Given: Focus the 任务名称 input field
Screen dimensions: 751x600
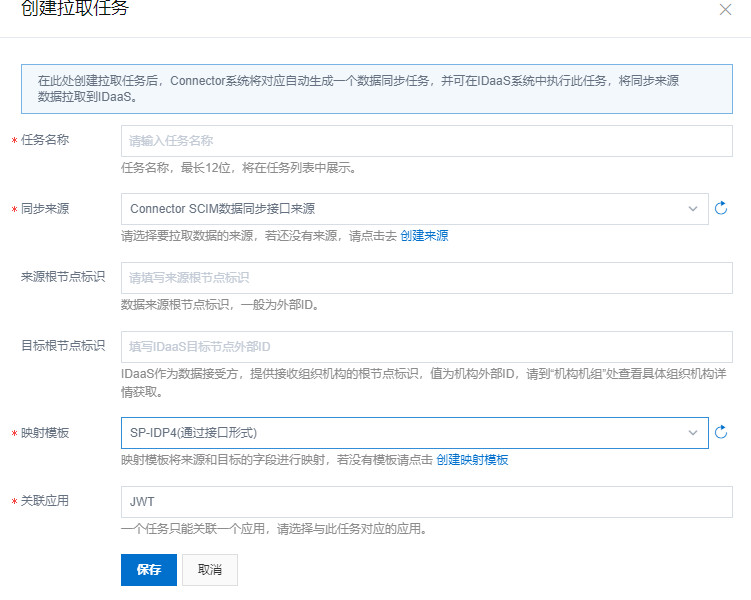Looking at the screenshot, I should point(426,141).
